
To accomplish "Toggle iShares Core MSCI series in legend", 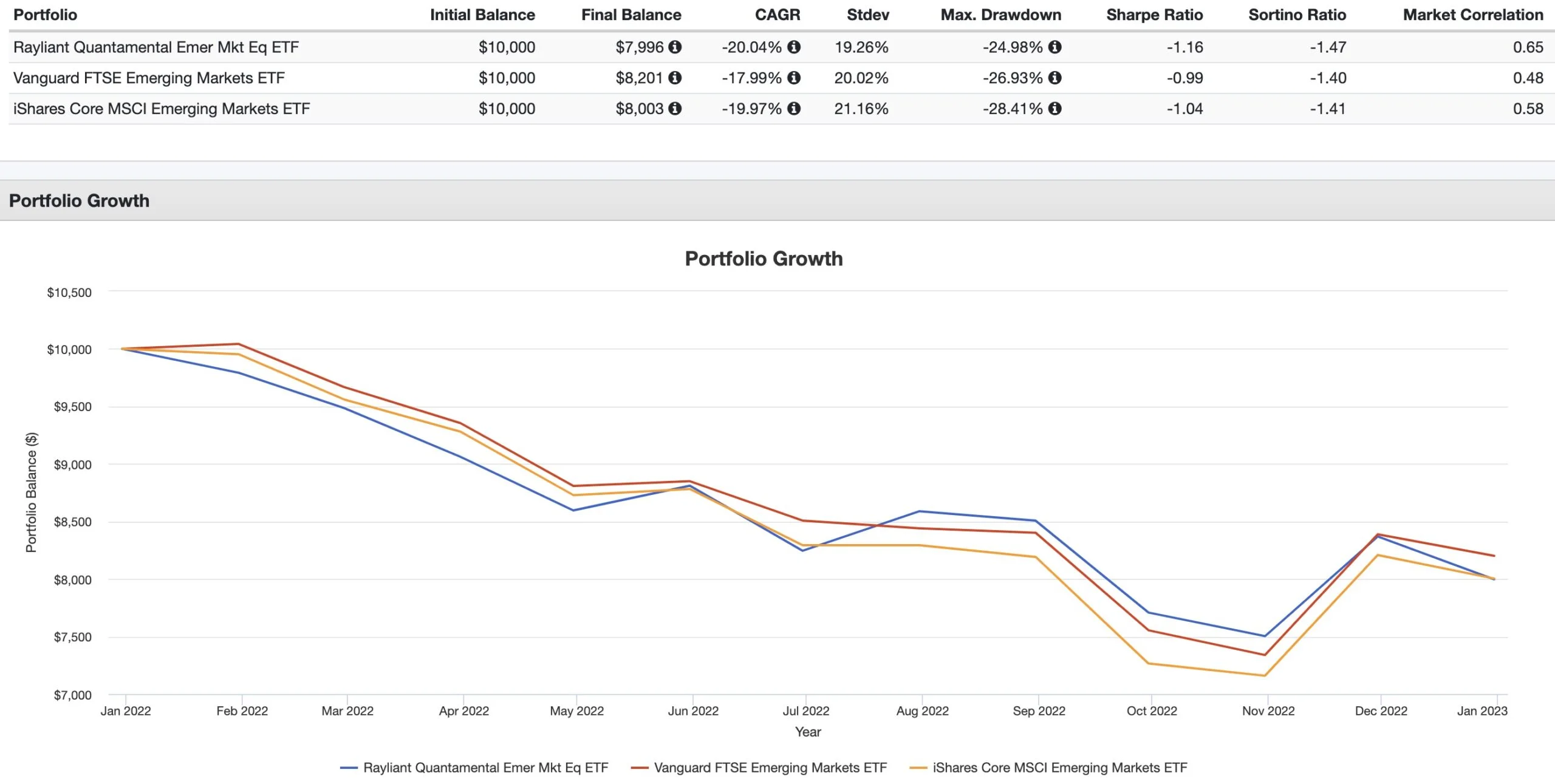I will coord(1048,768).
